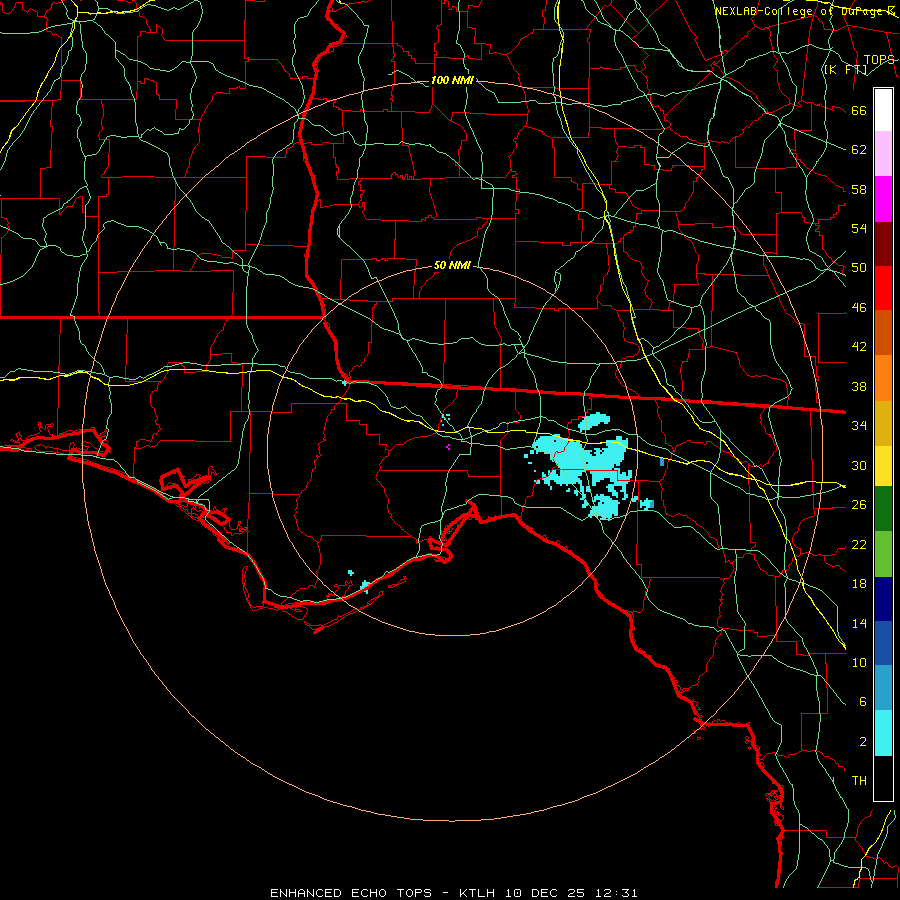Click the medium blue 18 legend swatch
This screenshot has width=900, height=900.
[x=883, y=643]
